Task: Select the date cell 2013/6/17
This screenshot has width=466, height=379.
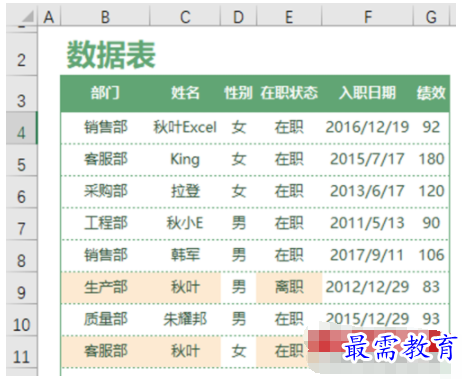Action: [x=368, y=192]
